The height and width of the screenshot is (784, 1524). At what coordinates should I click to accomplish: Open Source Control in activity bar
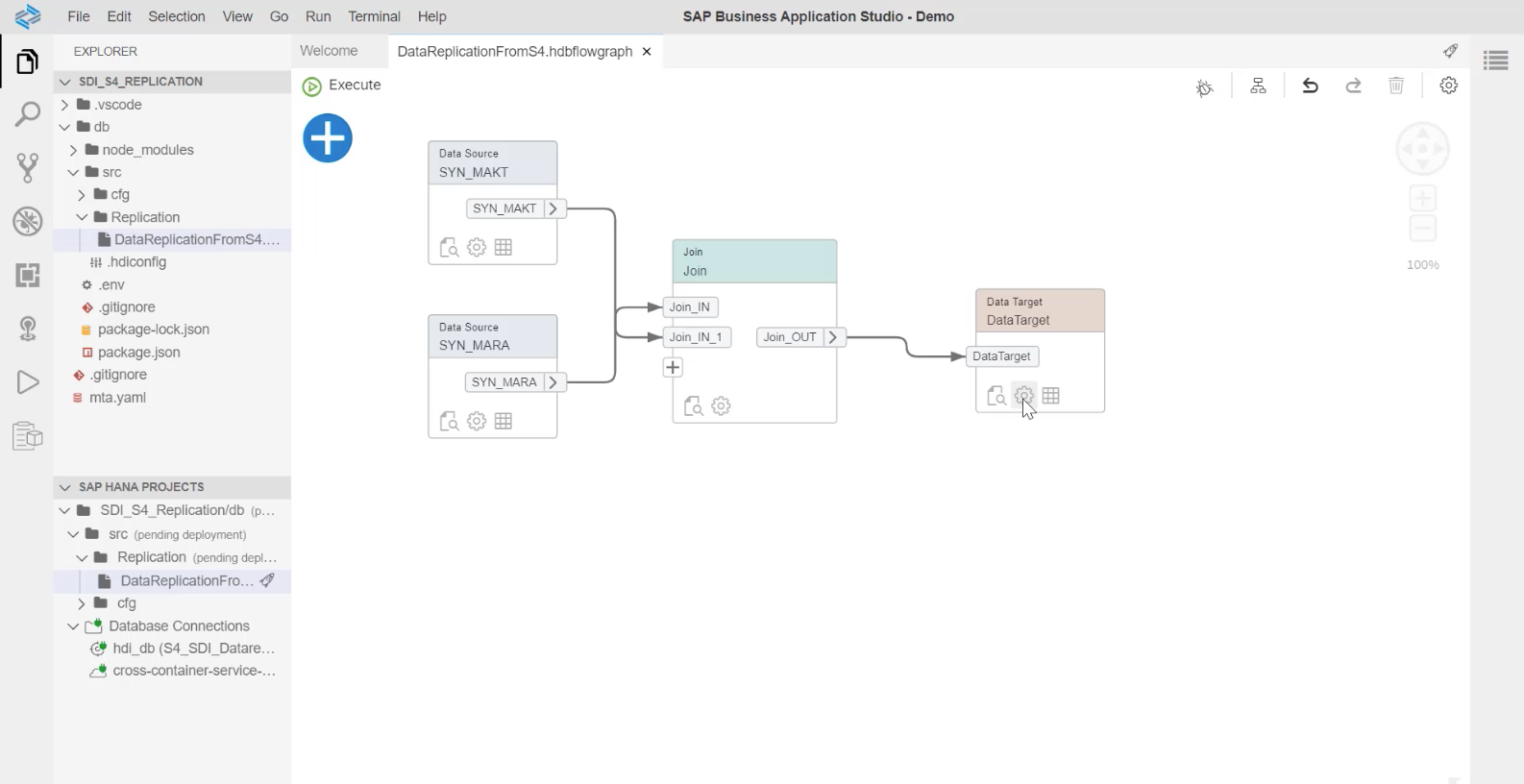[x=27, y=168]
